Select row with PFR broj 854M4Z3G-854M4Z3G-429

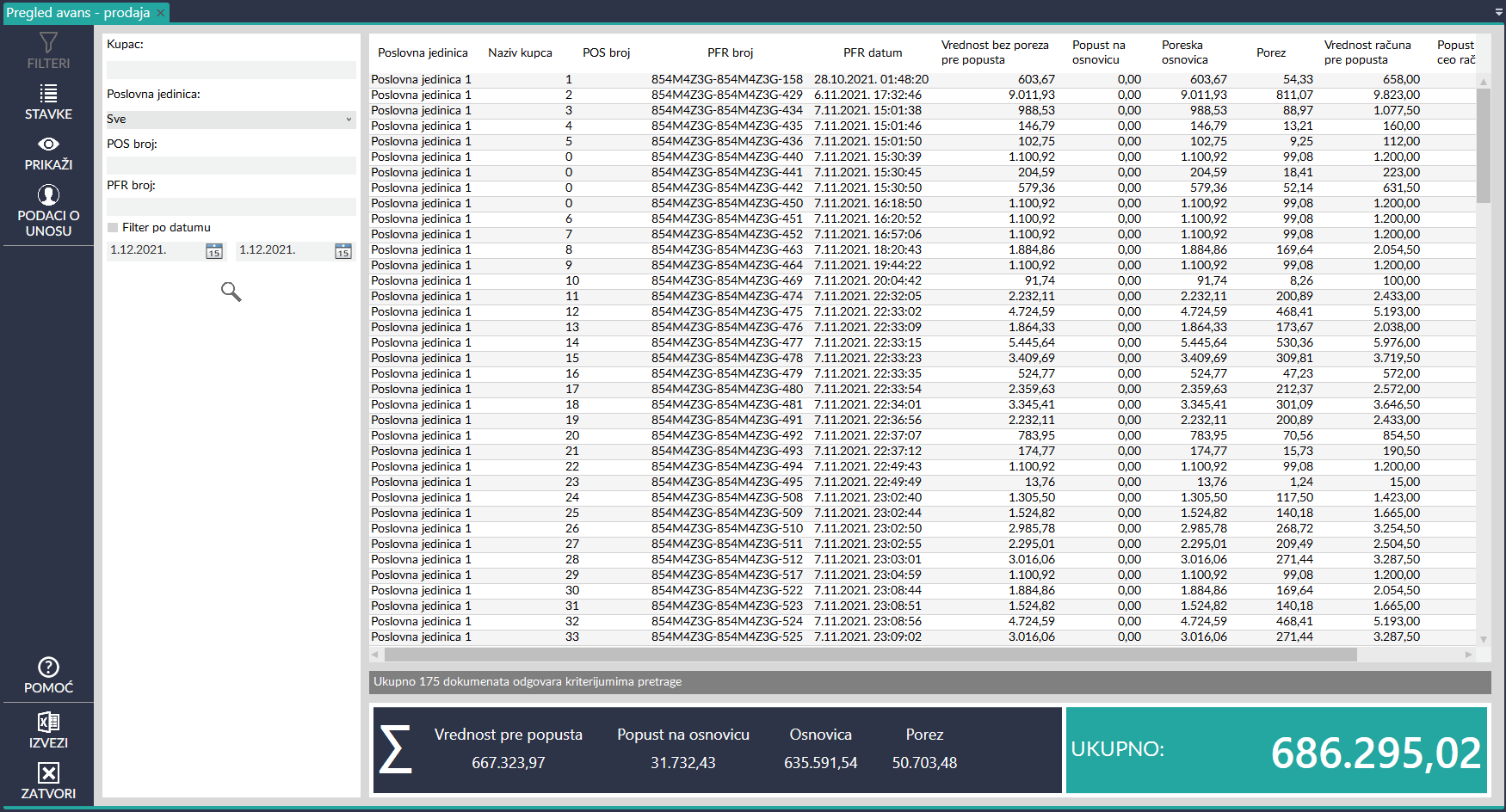pos(726,95)
